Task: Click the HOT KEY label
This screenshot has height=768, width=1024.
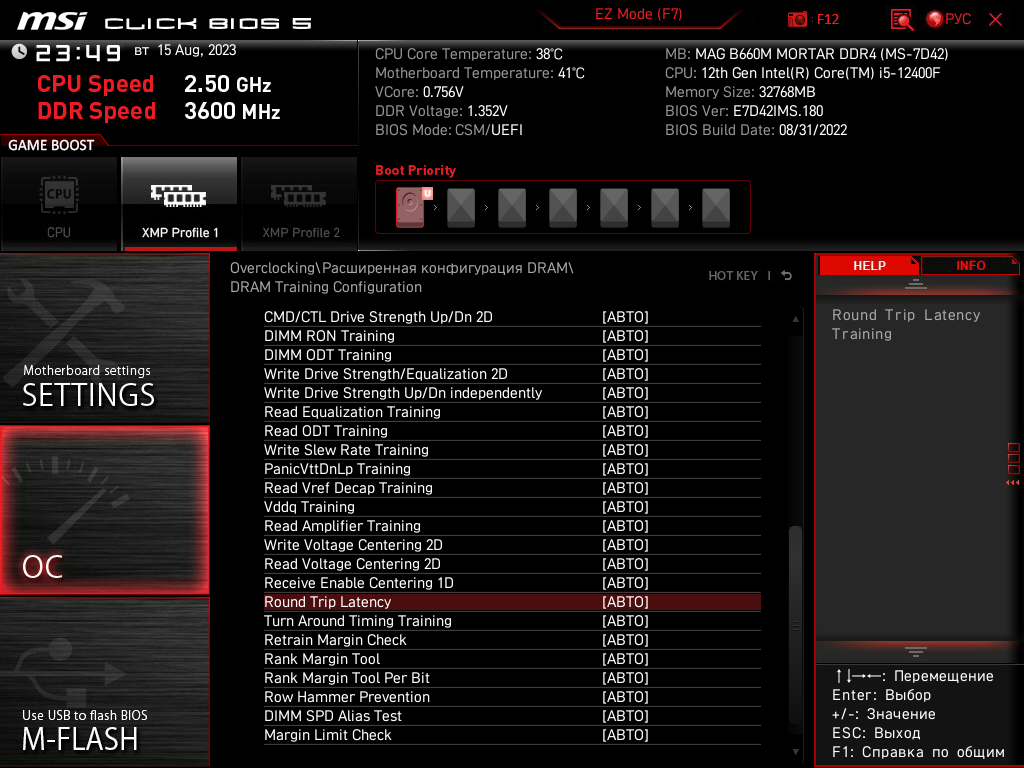Action: 733,276
